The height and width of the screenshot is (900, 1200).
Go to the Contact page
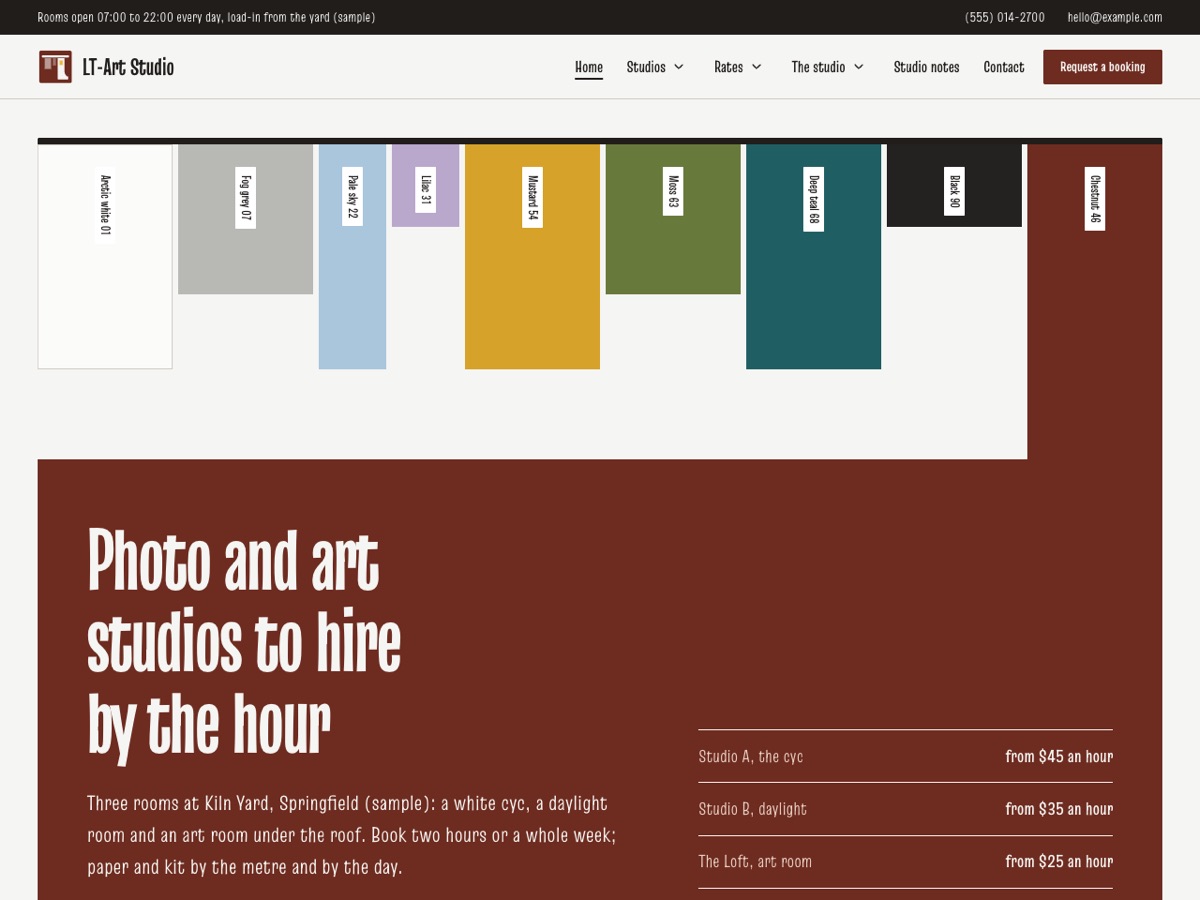[x=1004, y=67]
